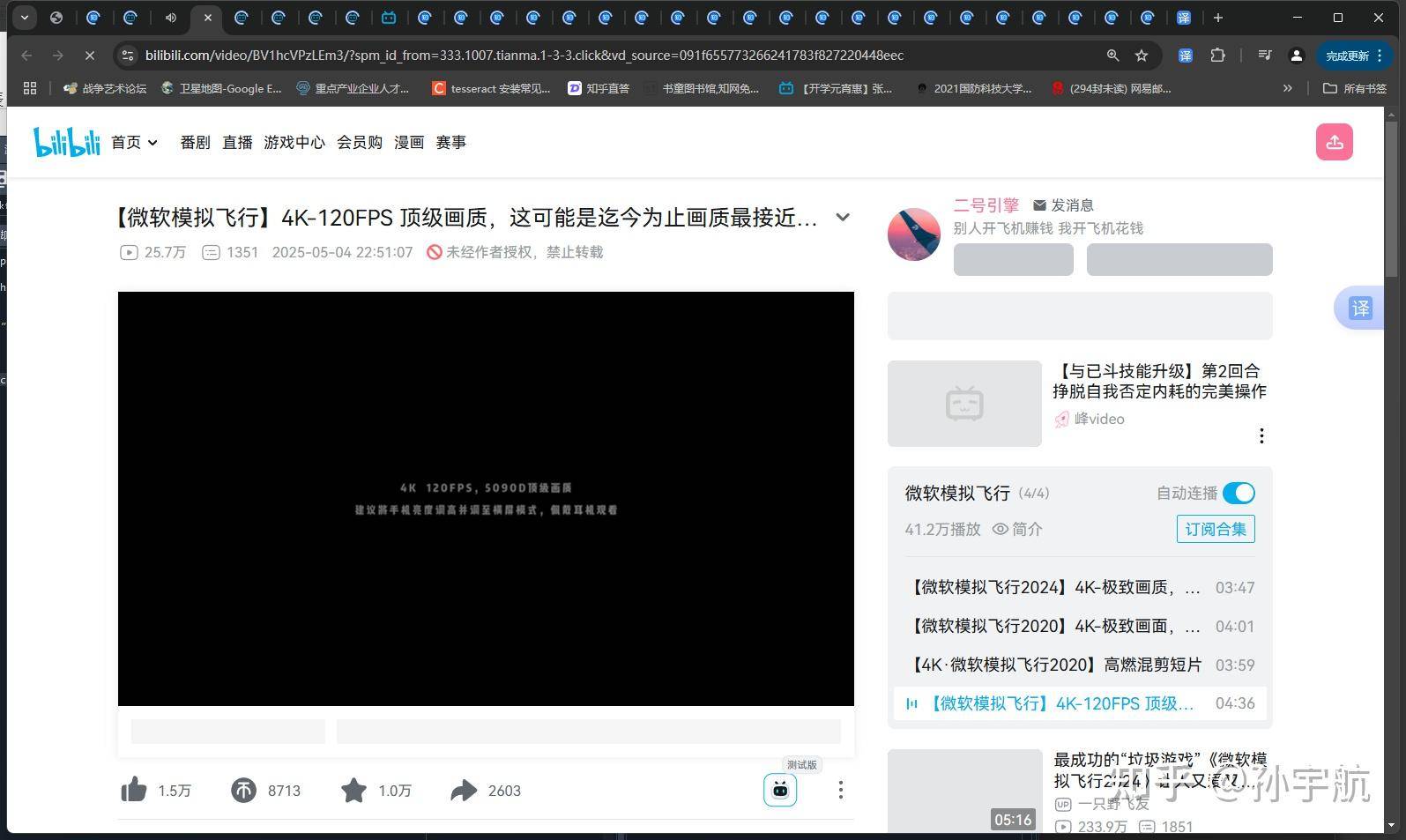Viewport: 1406px width, 840px height.
Task: Open 二号引擎 uploader profile name
Action: click(x=986, y=205)
